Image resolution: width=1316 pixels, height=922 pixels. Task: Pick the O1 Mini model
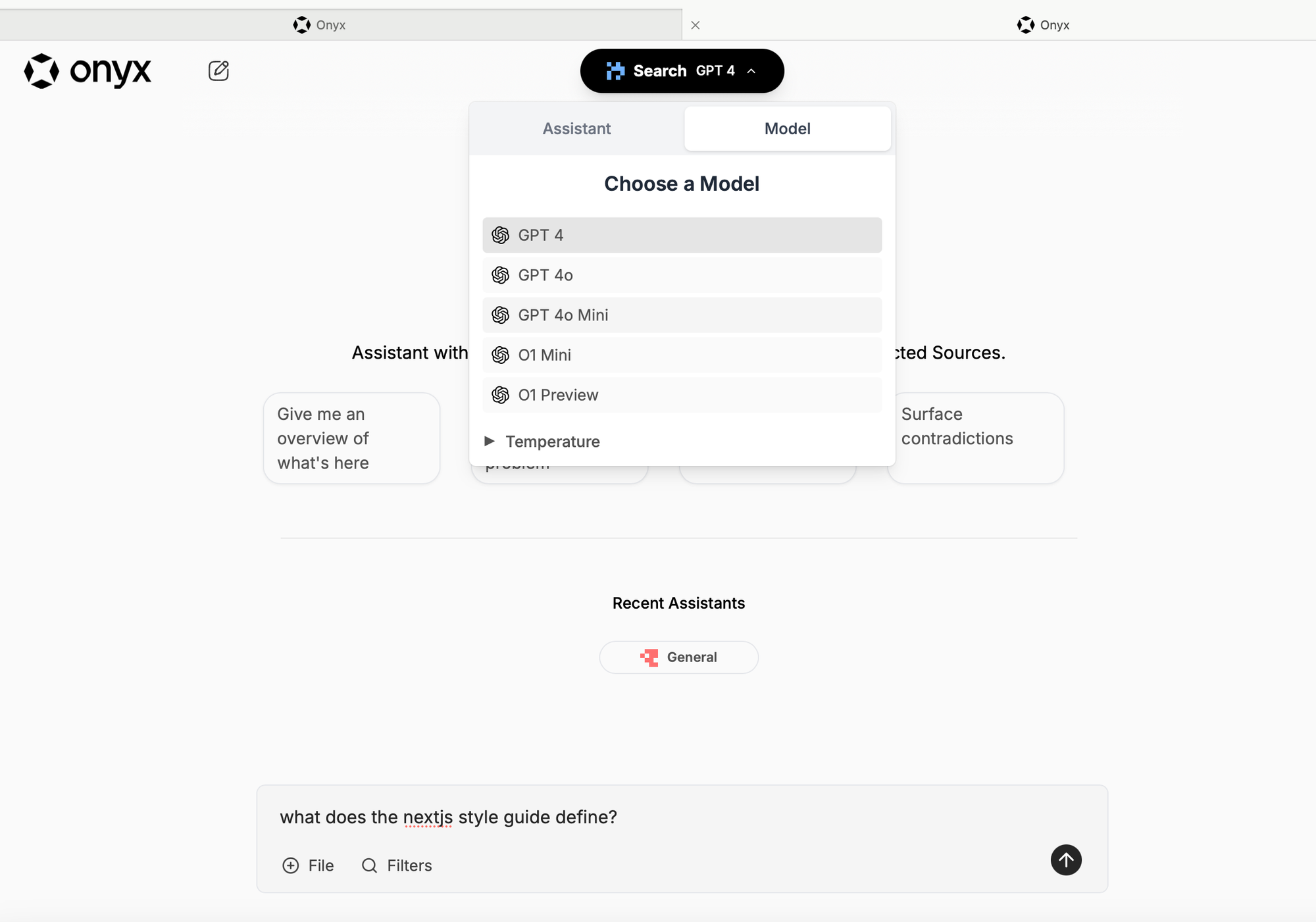[x=682, y=355]
